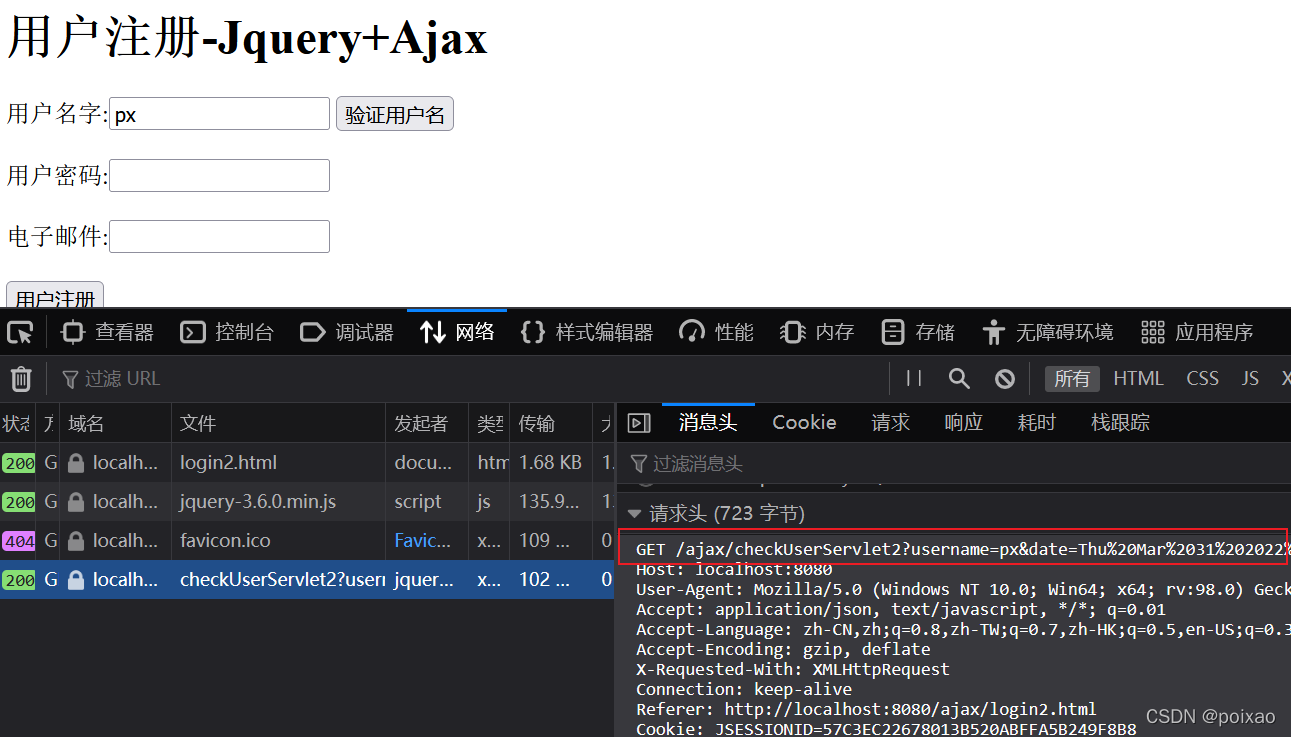
Task: Switch to Cookie details tab
Action: point(804,423)
